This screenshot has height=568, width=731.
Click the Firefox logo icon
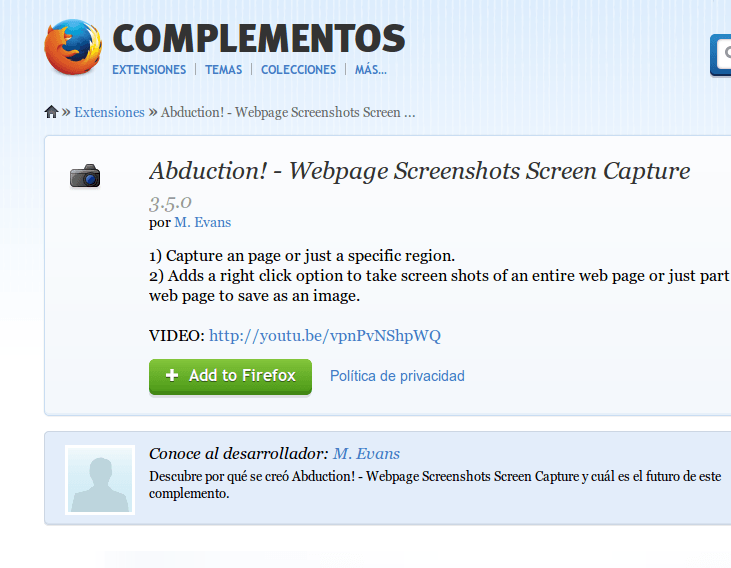coord(73,47)
